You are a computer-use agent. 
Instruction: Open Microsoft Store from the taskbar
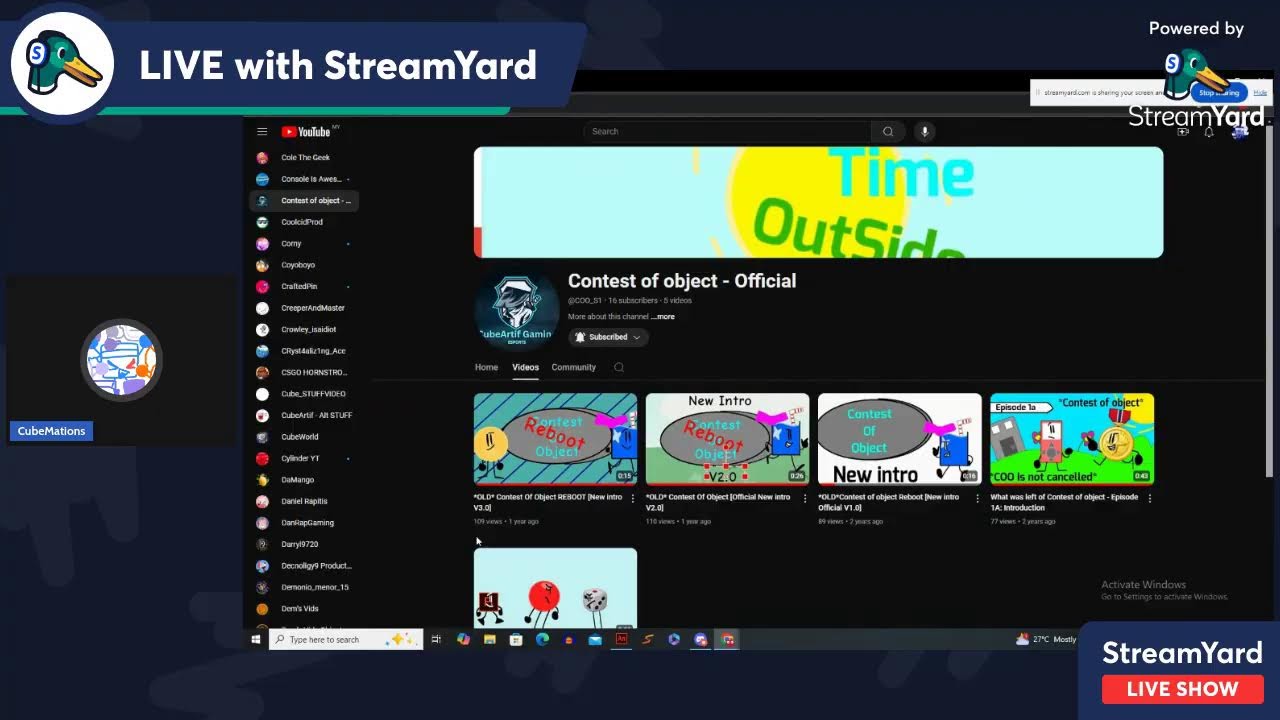tap(516, 640)
